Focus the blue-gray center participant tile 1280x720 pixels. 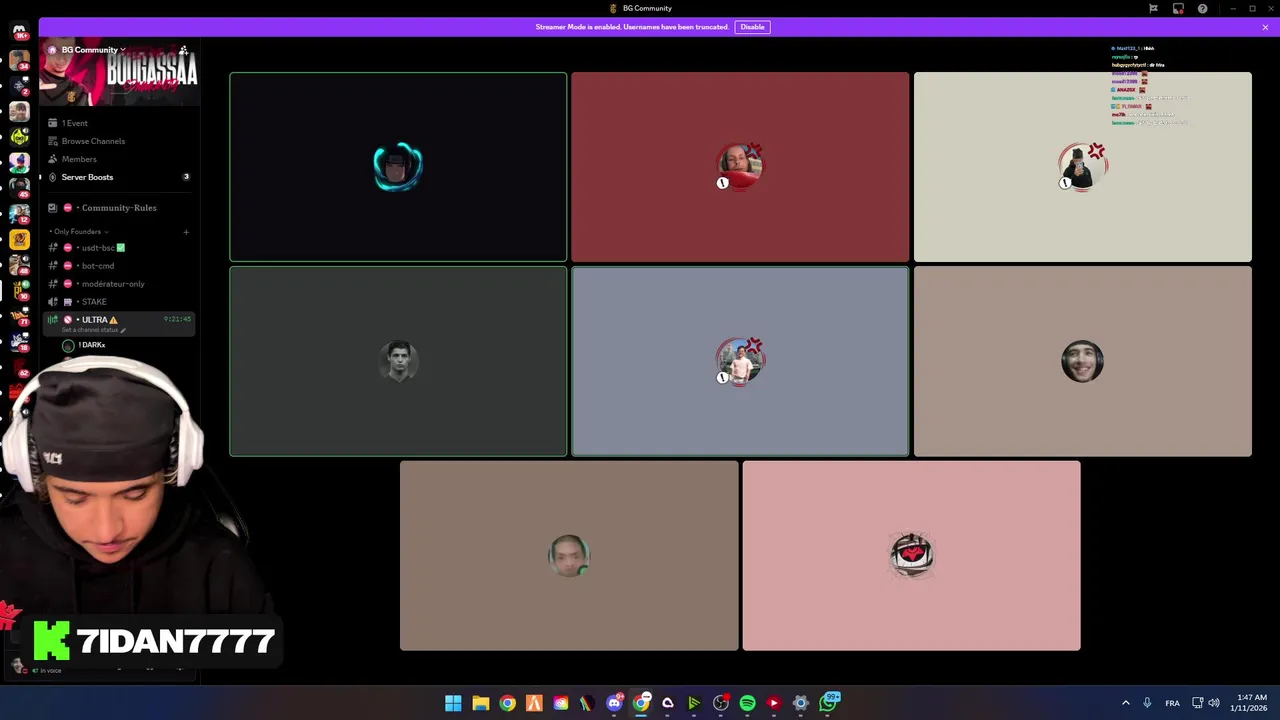tap(740, 361)
